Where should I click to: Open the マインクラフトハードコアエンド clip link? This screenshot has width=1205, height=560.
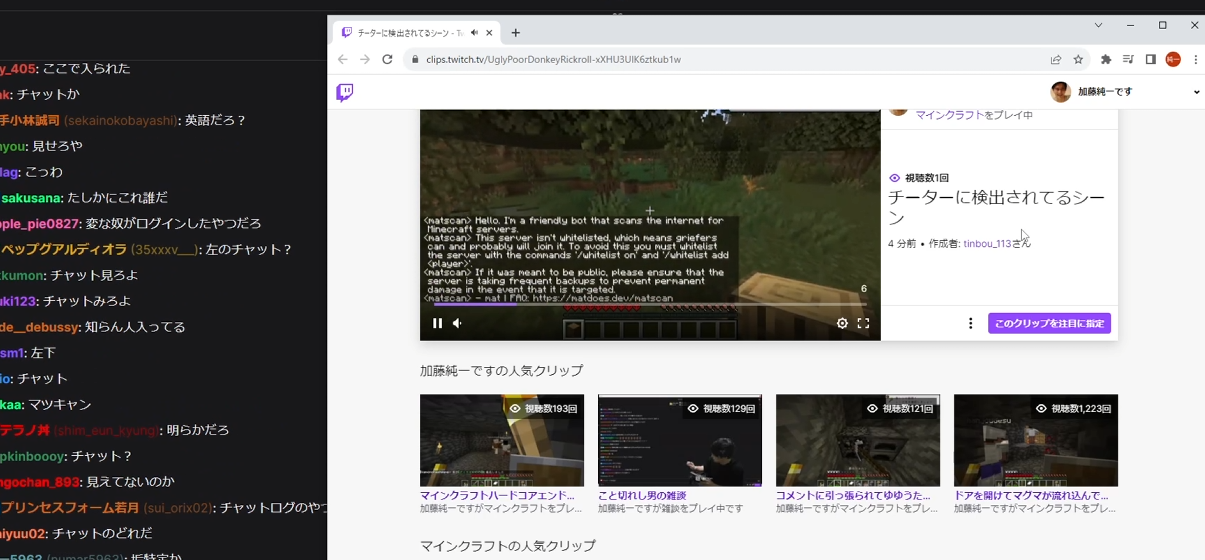click(498, 495)
